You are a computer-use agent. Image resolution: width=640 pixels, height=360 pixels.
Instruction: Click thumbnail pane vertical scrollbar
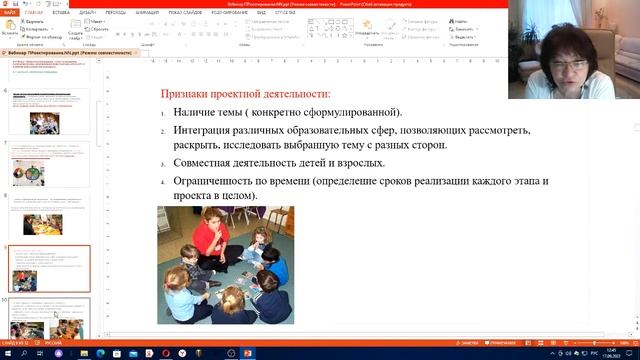(98, 123)
